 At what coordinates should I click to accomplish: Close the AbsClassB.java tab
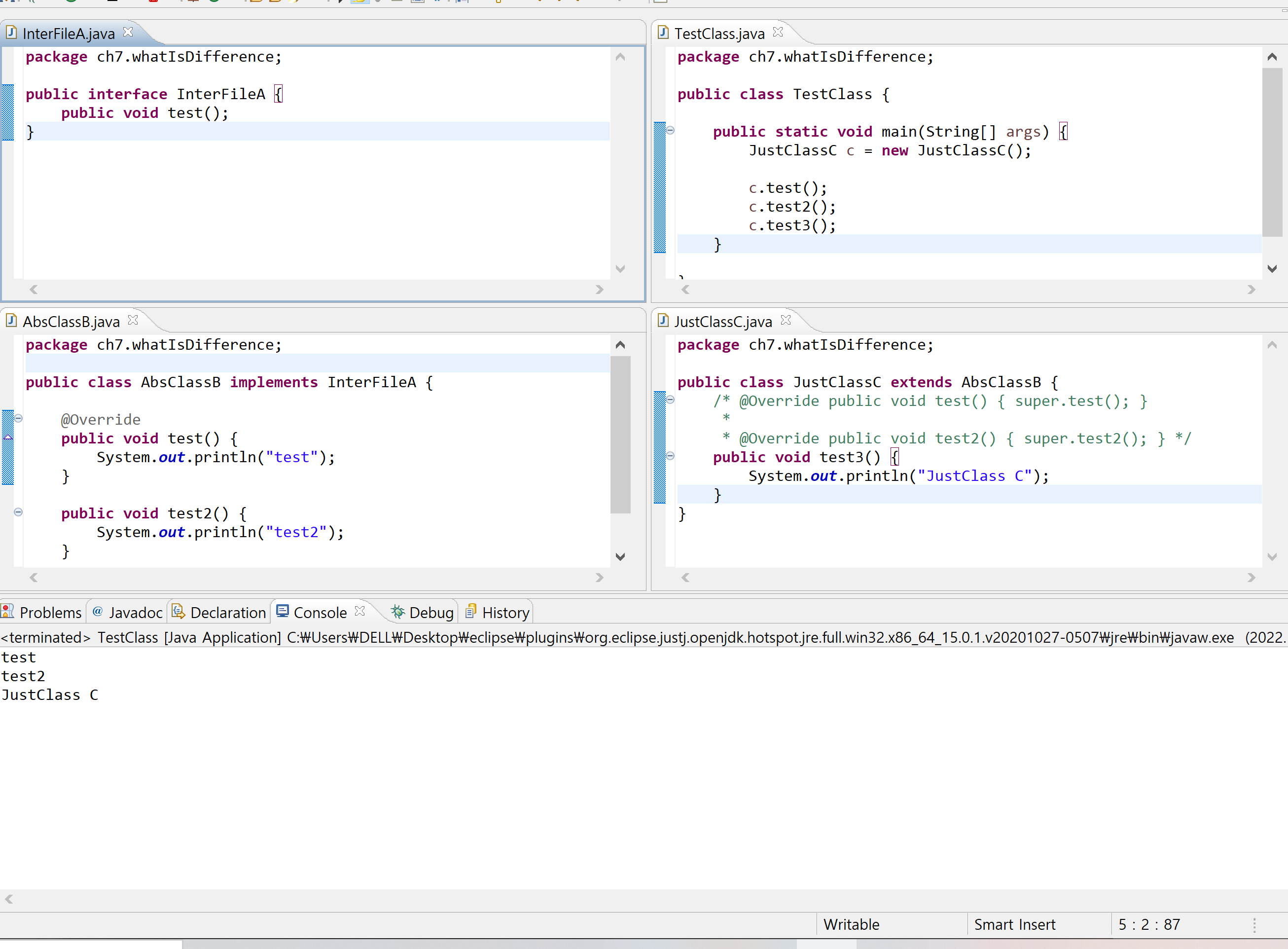133,320
